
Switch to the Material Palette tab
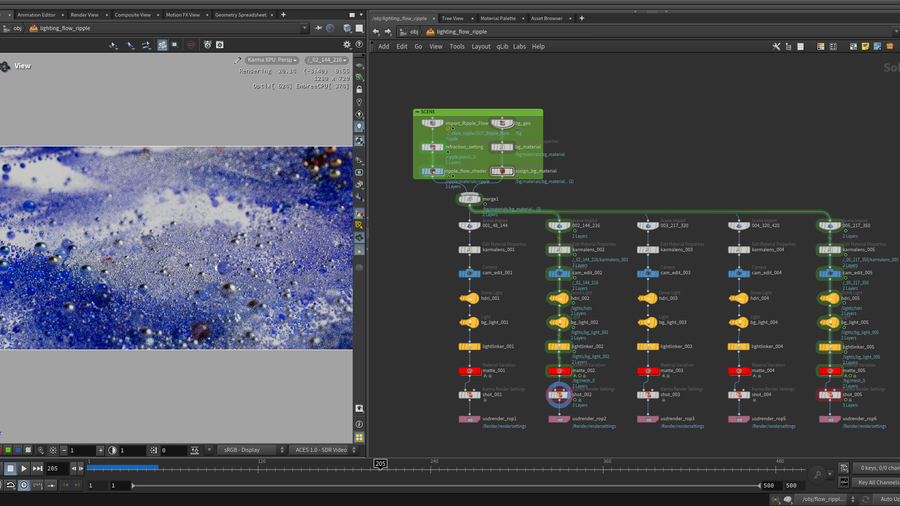click(x=496, y=18)
